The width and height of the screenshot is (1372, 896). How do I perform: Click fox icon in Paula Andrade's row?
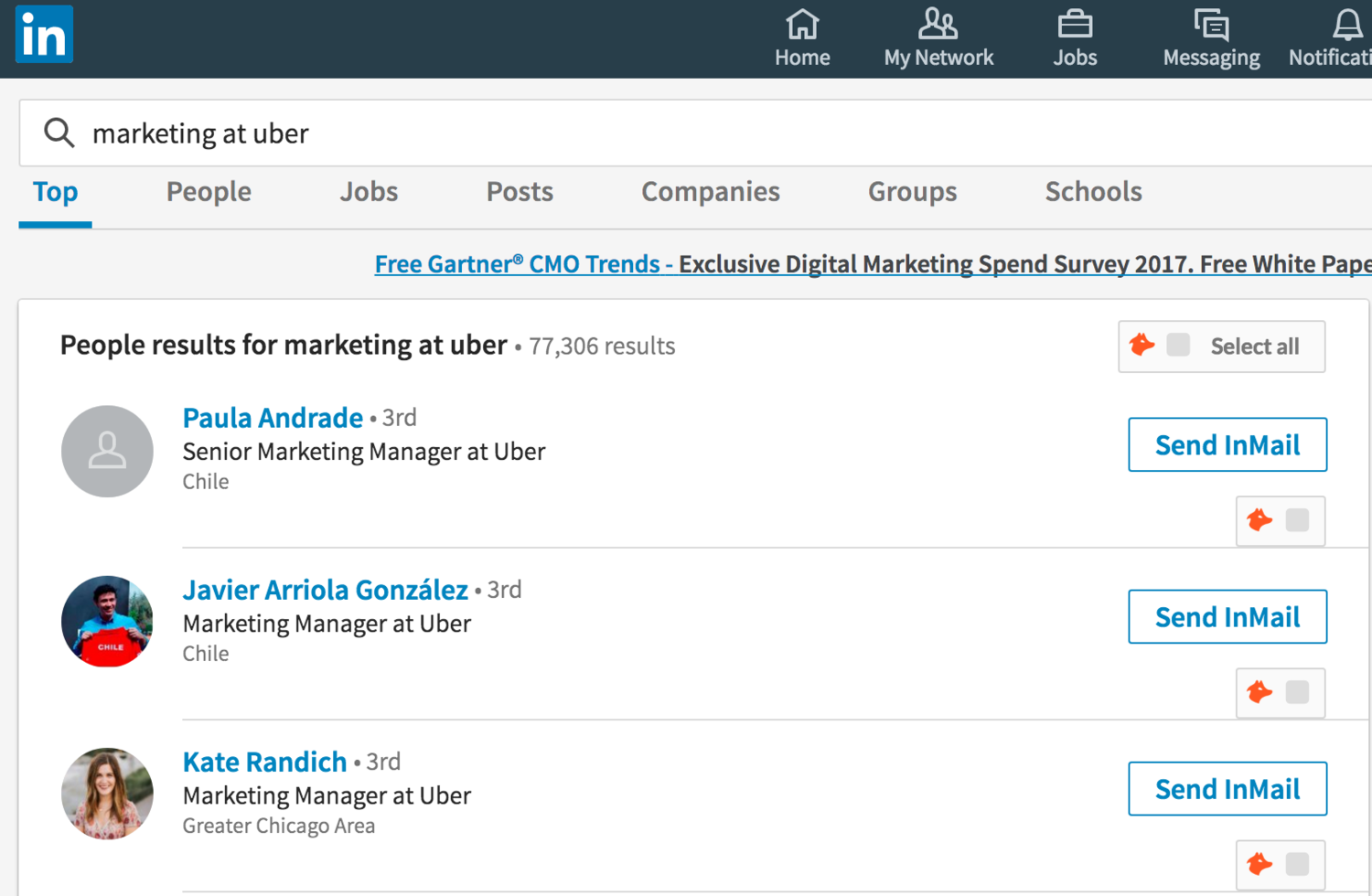[x=1259, y=520]
